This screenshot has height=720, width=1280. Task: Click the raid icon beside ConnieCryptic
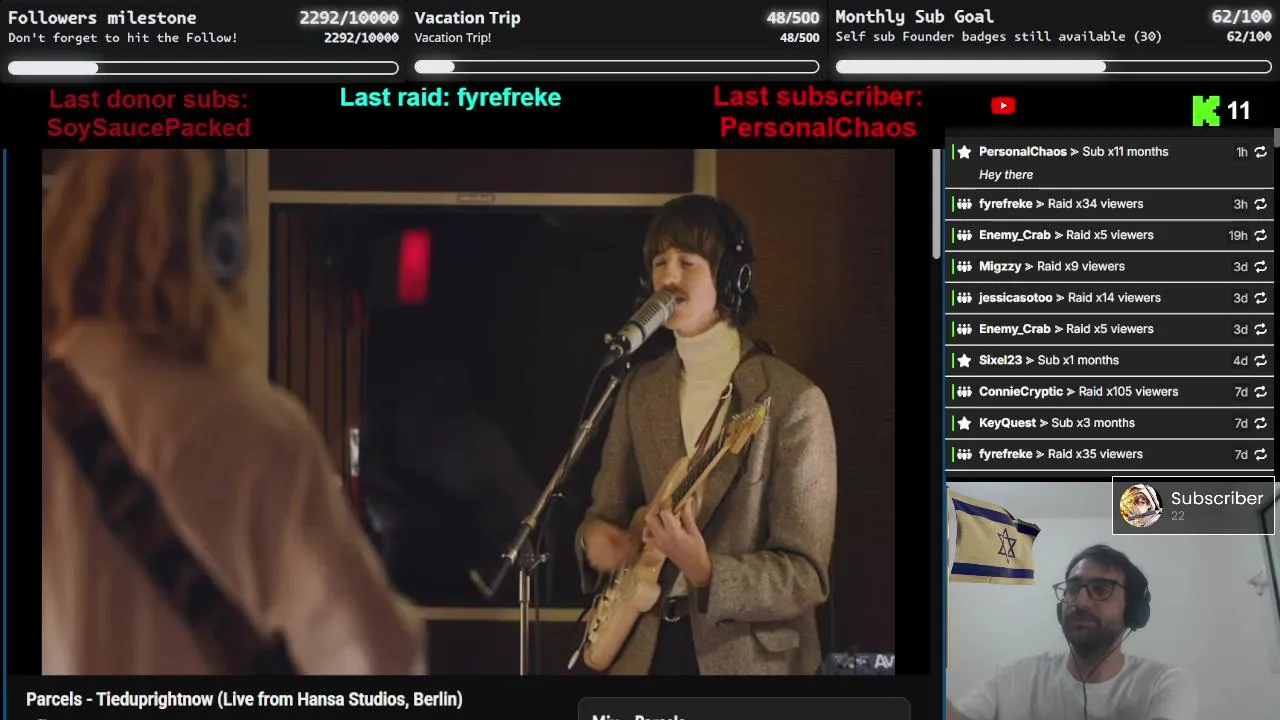tap(964, 392)
